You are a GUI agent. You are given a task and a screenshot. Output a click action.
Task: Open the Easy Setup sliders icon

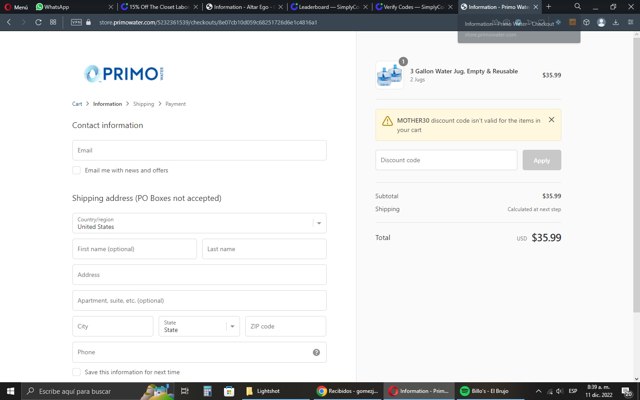[630, 22]
